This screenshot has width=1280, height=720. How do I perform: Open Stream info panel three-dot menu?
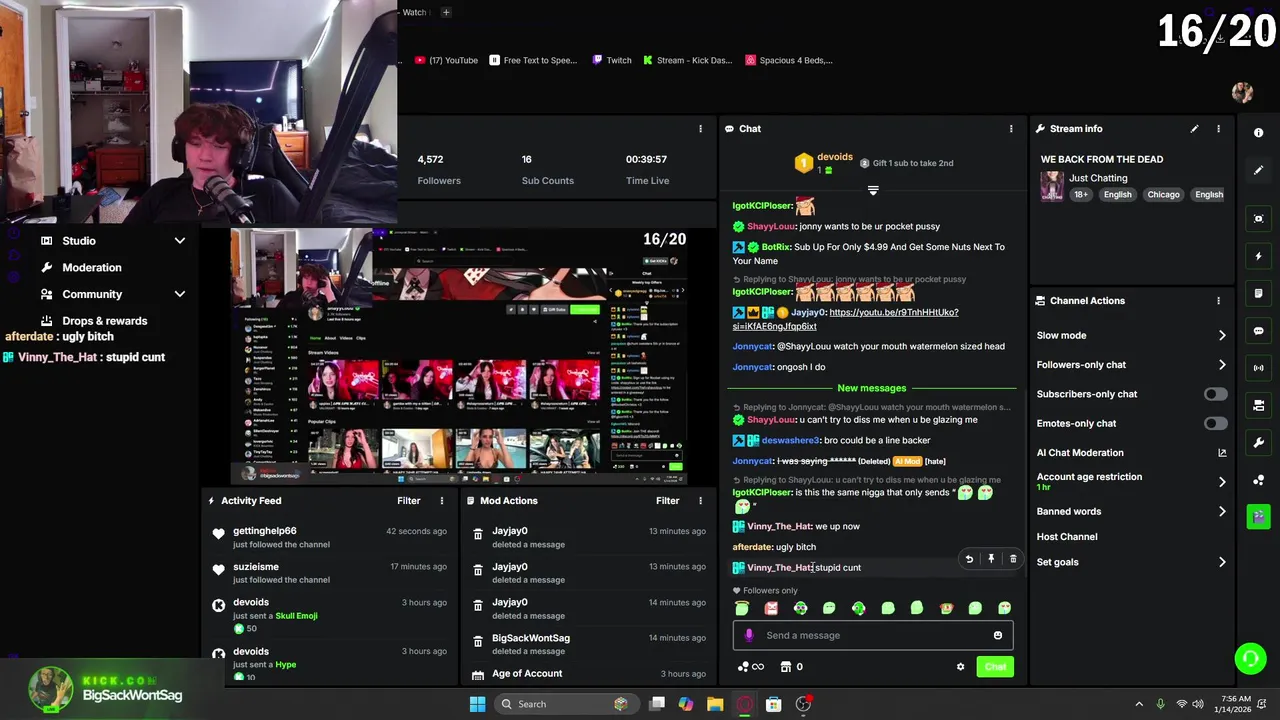(1218, 129)
